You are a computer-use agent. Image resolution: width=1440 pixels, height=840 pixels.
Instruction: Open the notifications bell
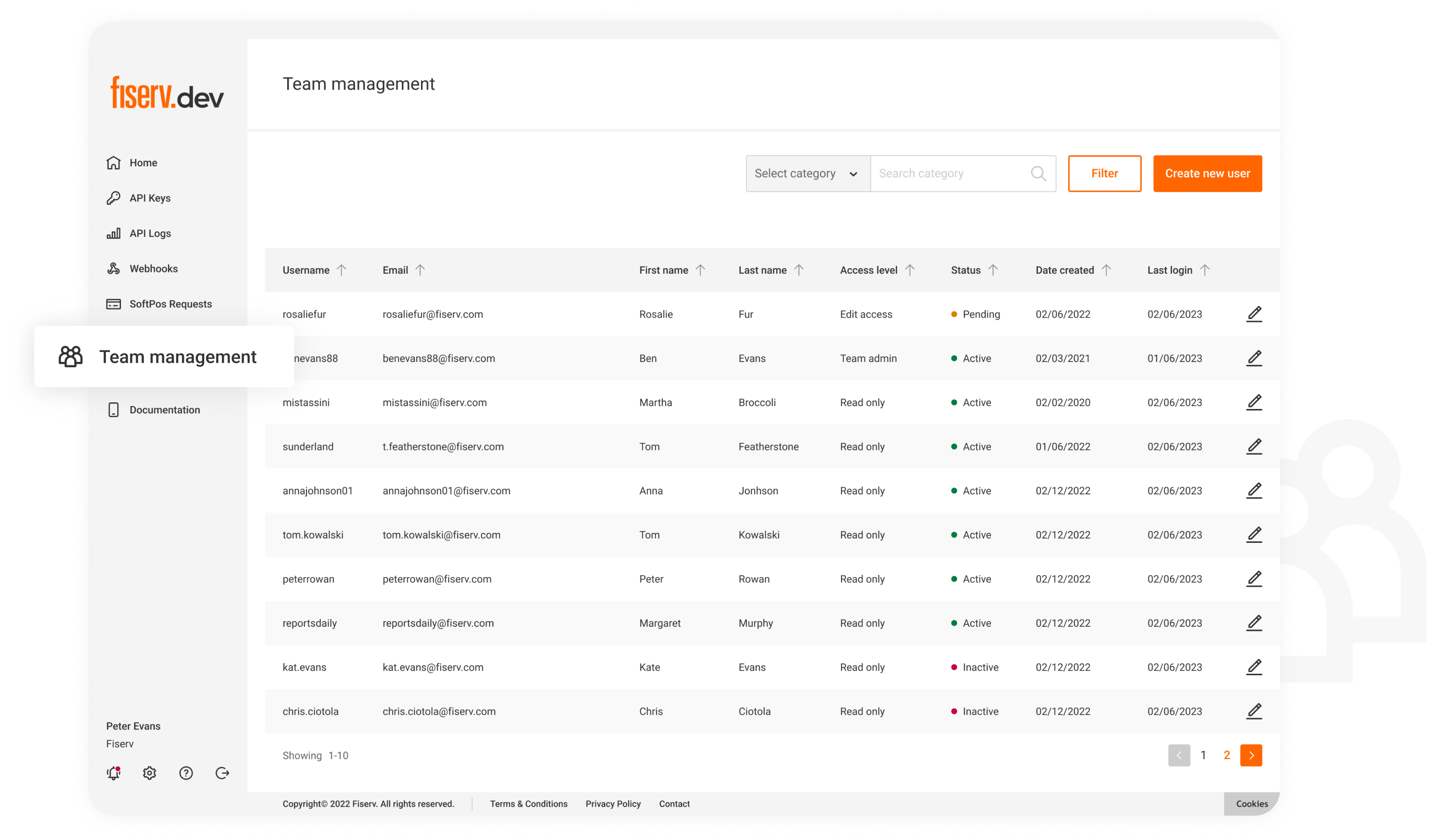[x=113, y=773]
